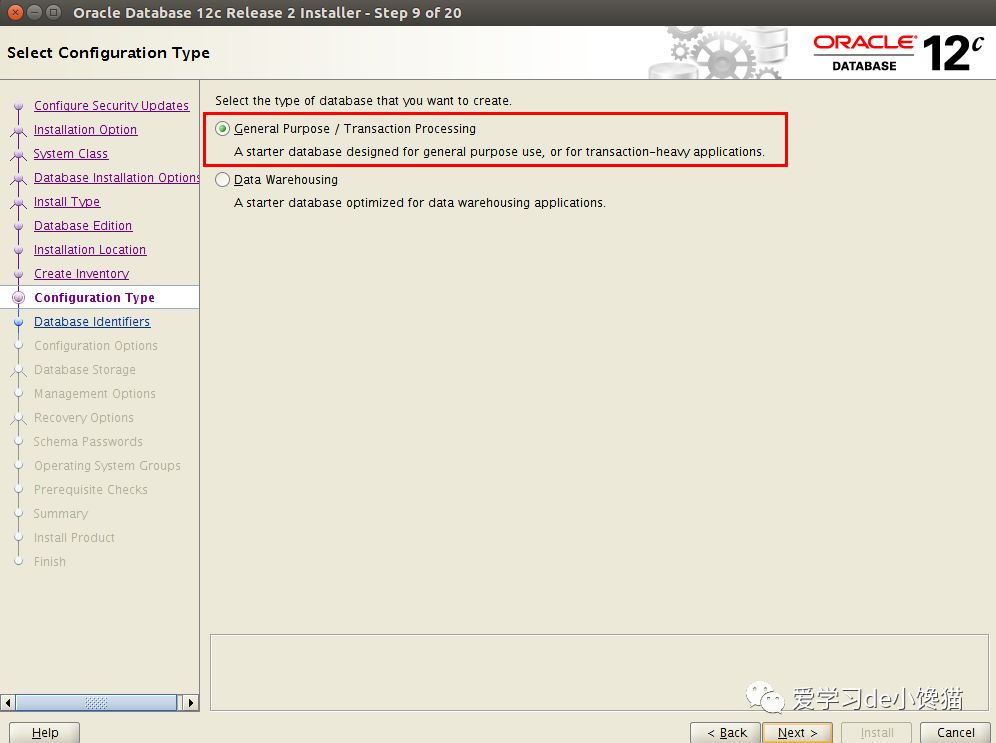Image resolution: width=996 pixels, height=743 pixels.
Task: Open Configure Security Updates step link
Action: [111, 105]
